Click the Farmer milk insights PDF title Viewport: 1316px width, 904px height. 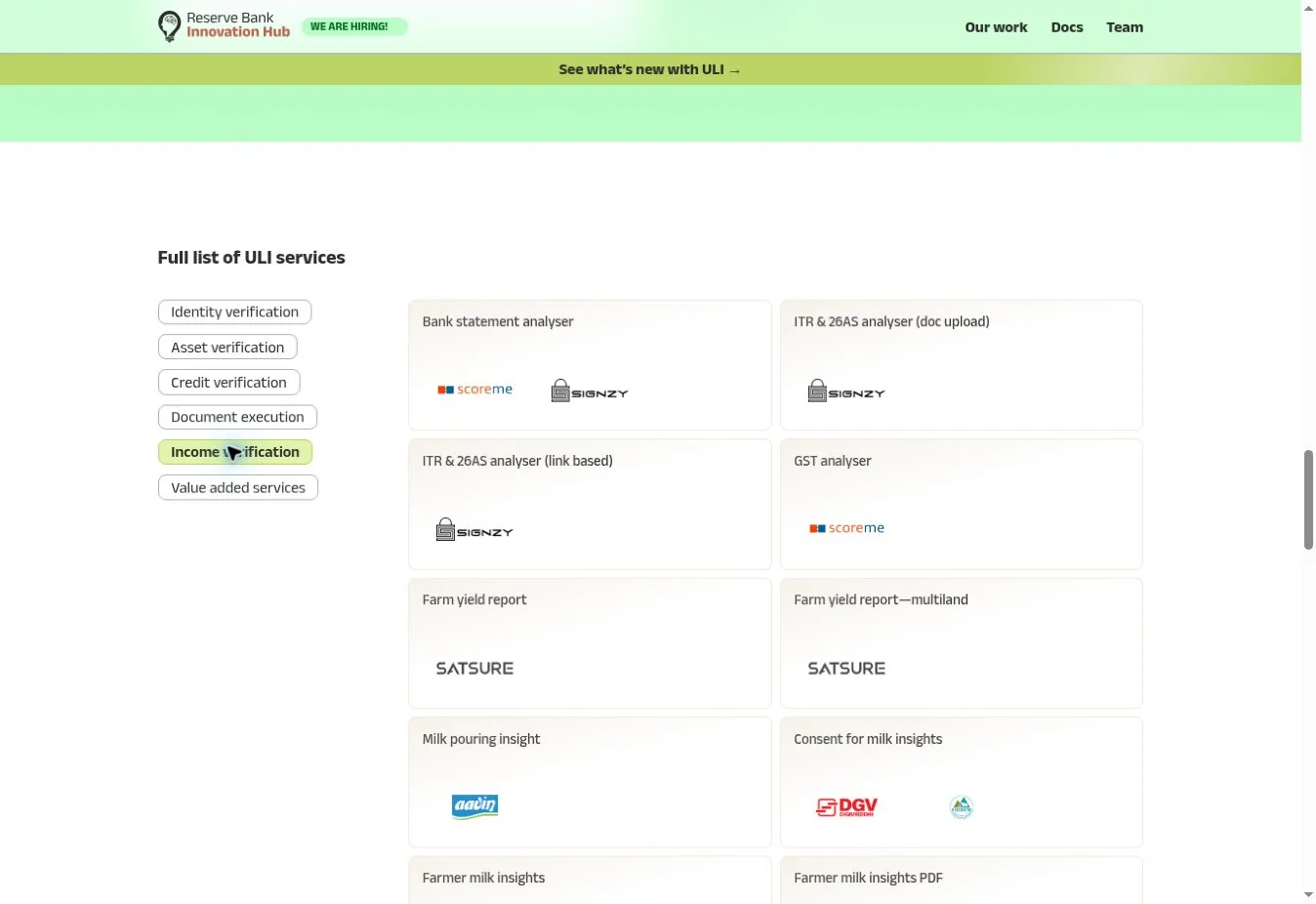click(x=868, y=878)
